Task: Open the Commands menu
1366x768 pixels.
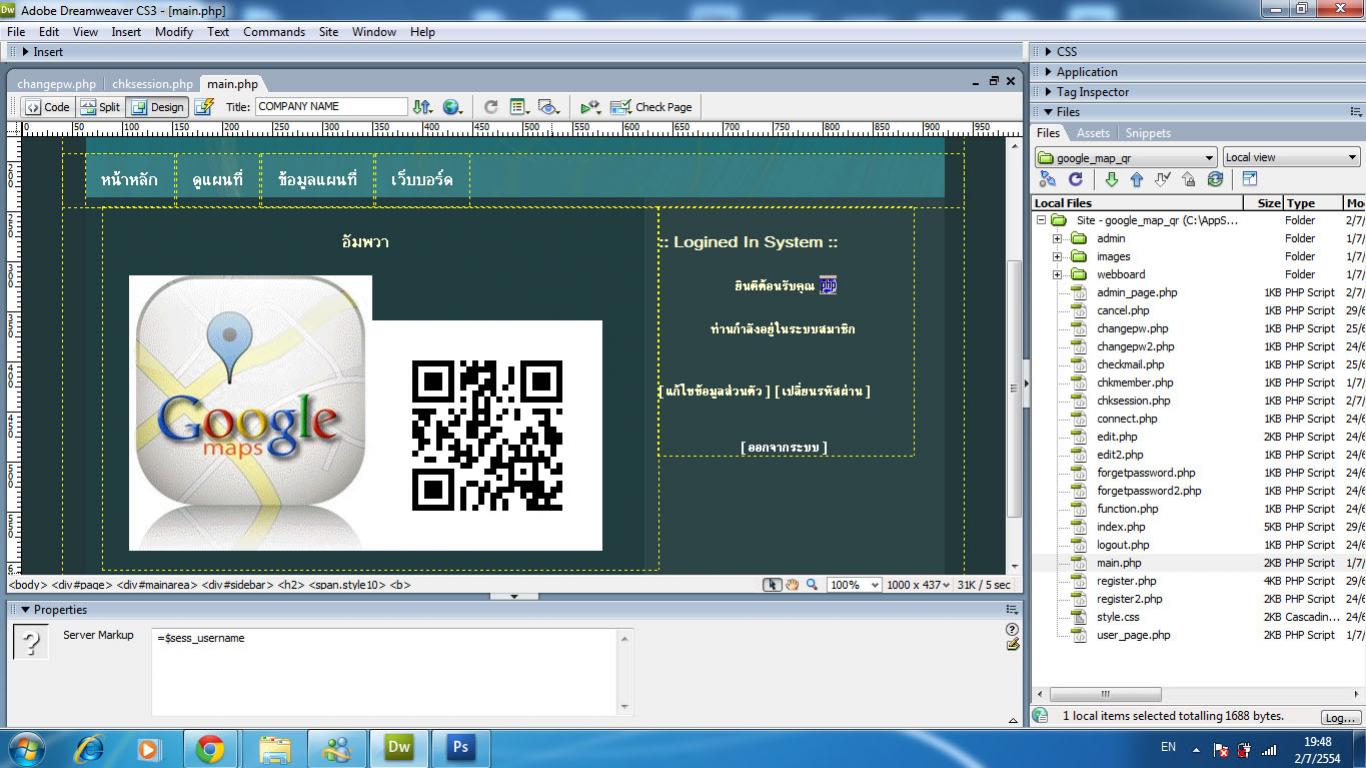Action: (x=274, y=32)
